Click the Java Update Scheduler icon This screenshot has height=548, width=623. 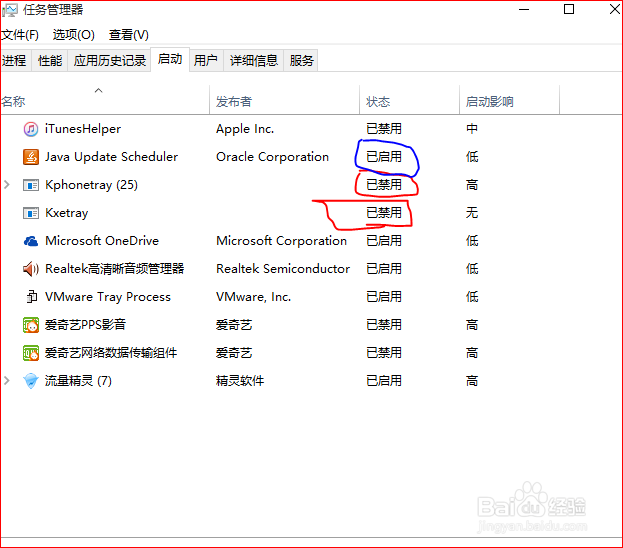(x=31, y=157)
